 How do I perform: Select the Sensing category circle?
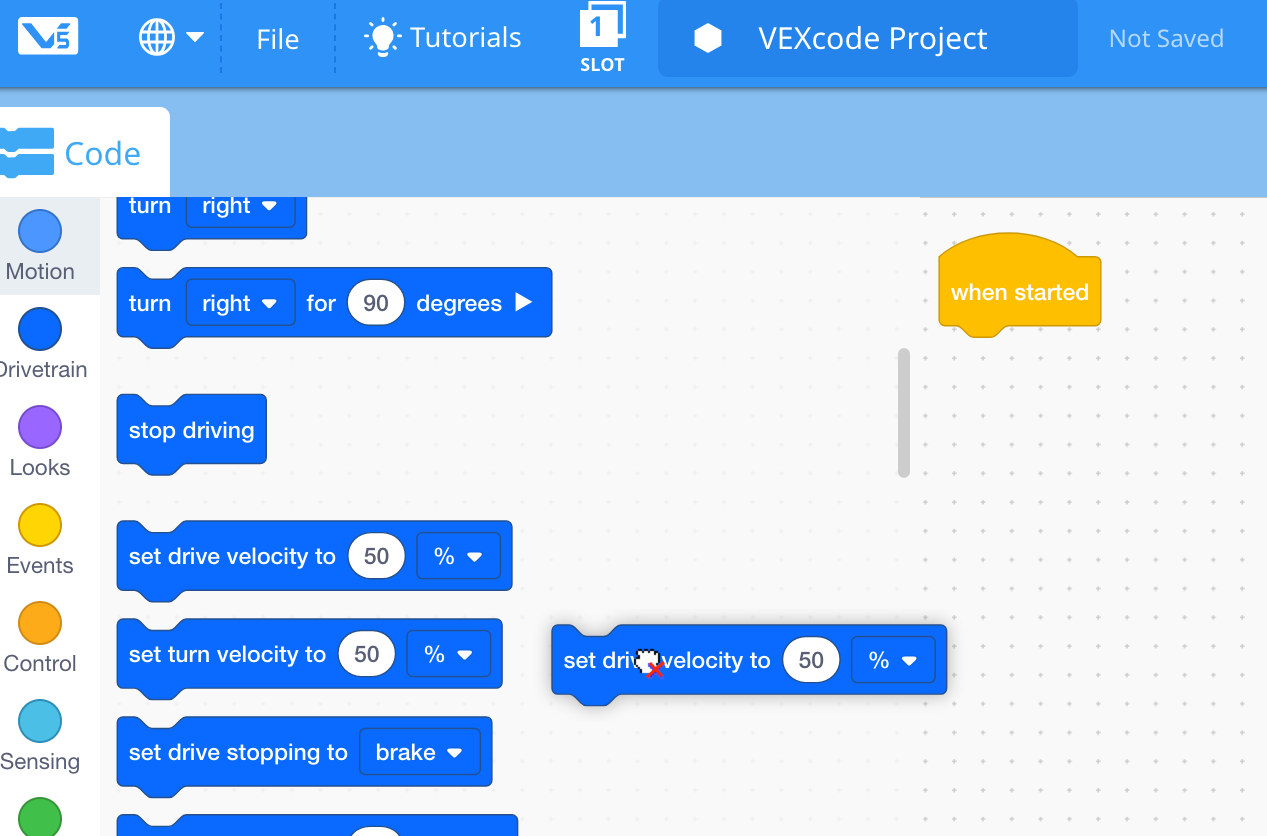pos(40,721)
